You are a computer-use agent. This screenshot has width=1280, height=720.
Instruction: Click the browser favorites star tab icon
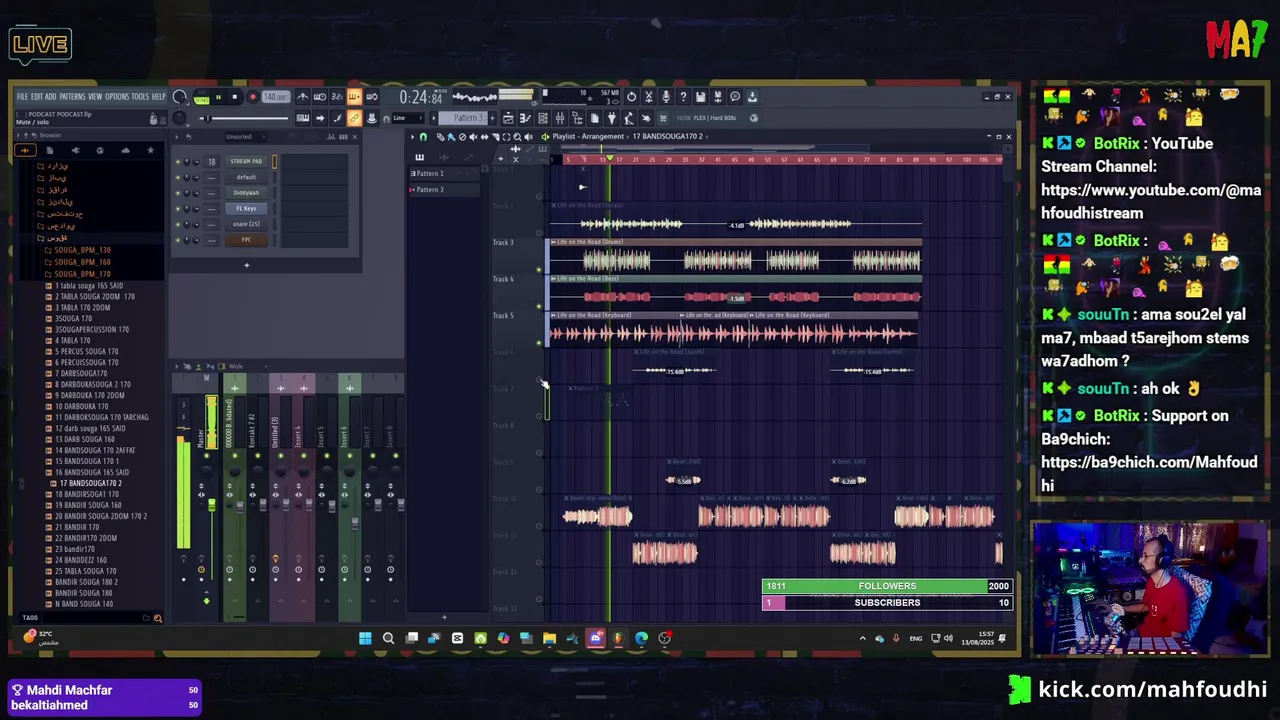[x=150, y=151]
